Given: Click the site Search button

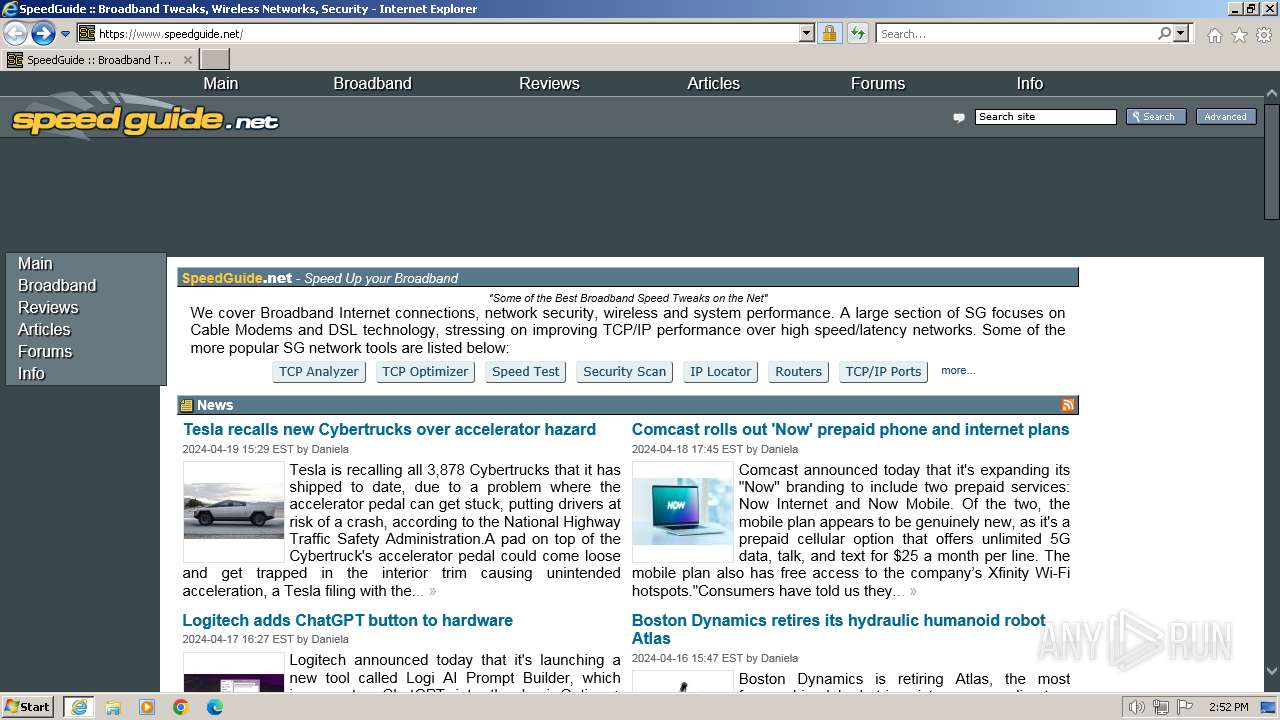Looking at the screenshot, I should click(1156, 117).
